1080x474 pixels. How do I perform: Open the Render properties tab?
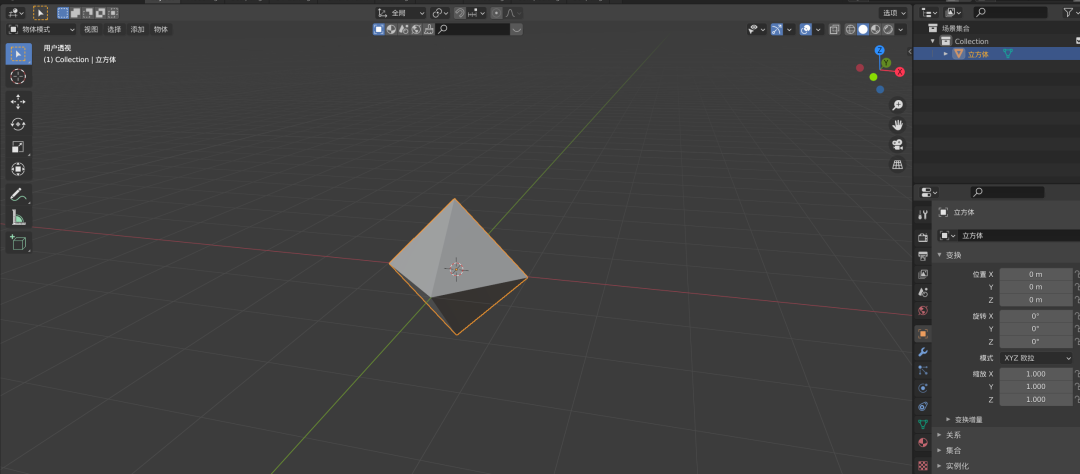point(923,238)
